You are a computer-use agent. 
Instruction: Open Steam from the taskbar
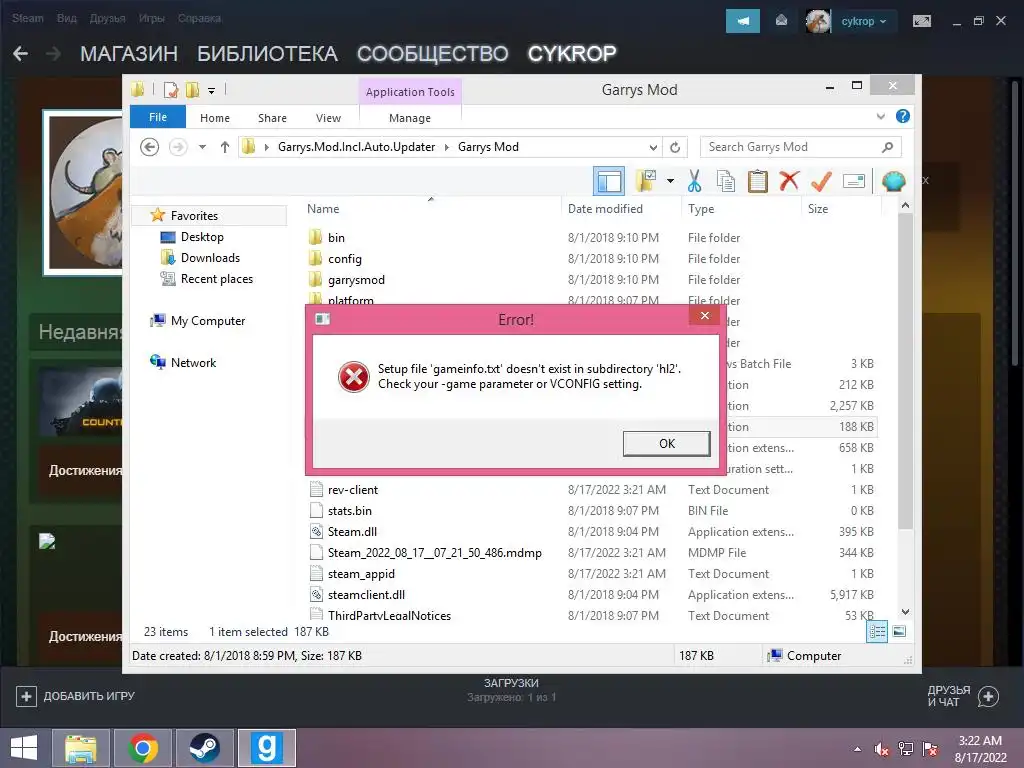[204, 748]
